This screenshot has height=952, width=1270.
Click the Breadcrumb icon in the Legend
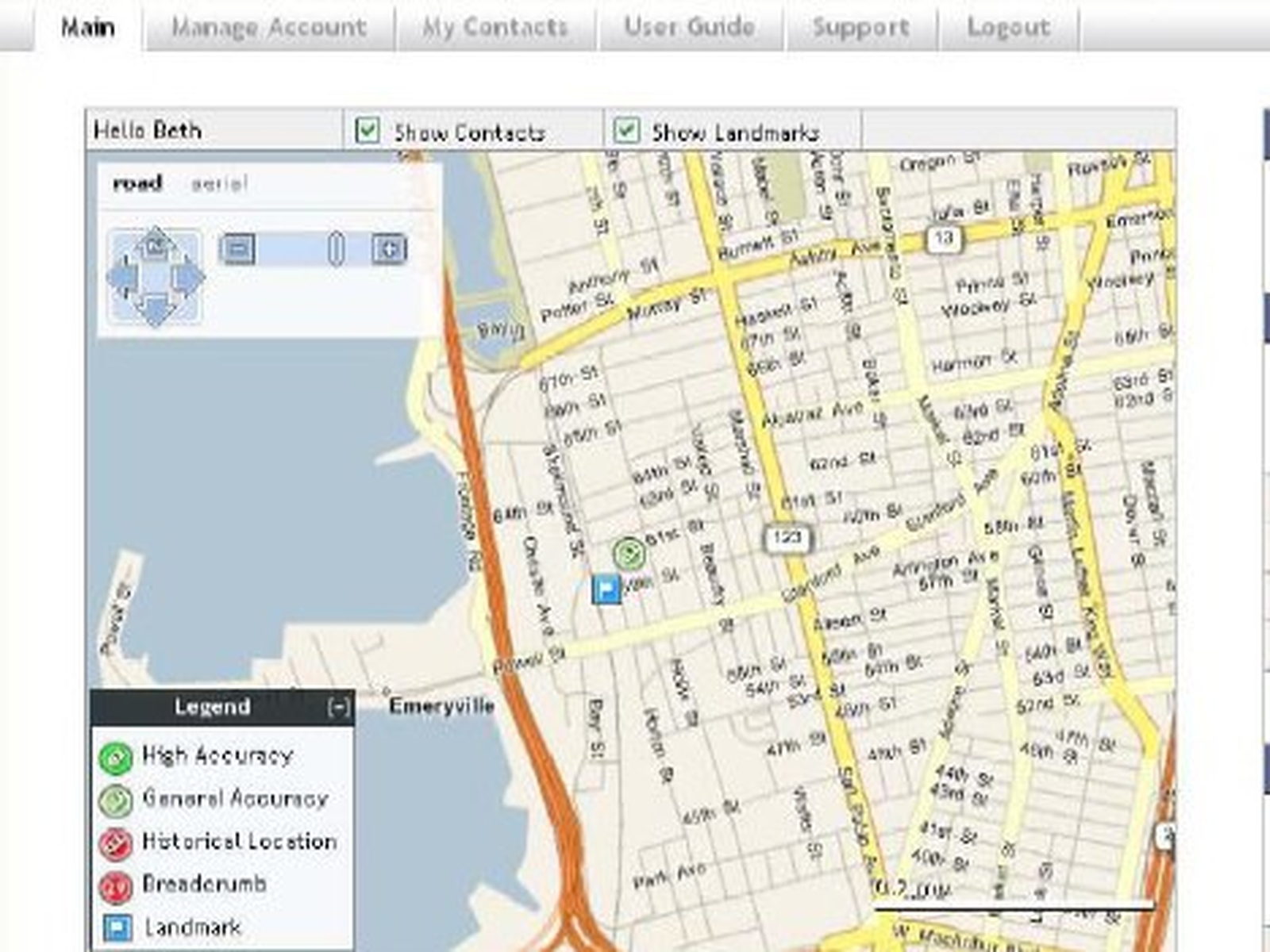116,885
